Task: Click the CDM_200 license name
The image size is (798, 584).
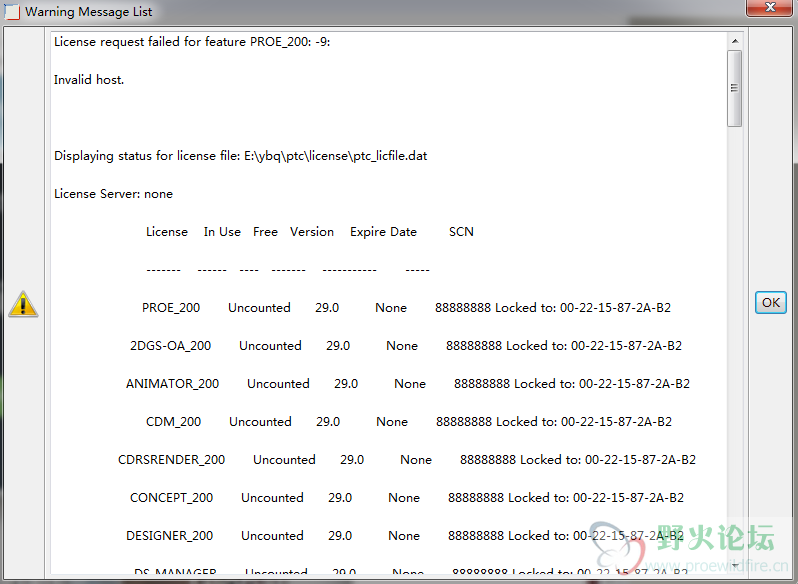Action: point(174,422)
